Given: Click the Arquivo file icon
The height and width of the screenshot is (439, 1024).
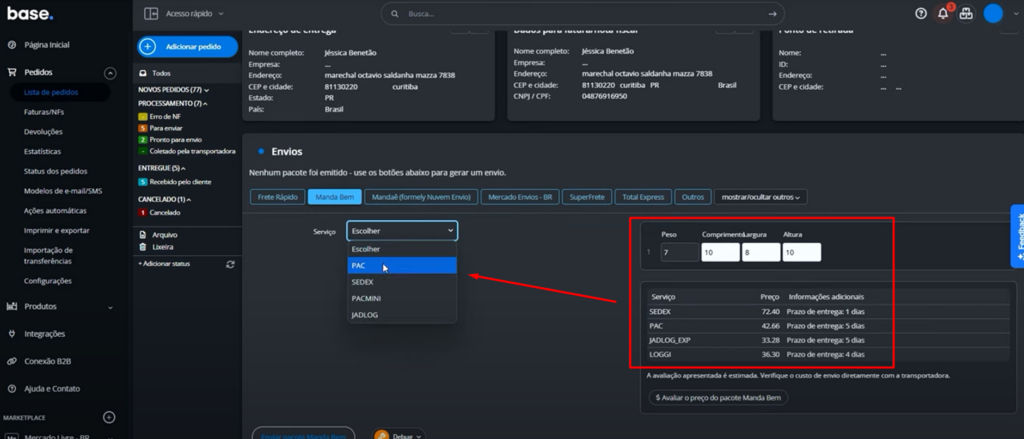Looking at the screenshot, I should click(x=143, y=235).
